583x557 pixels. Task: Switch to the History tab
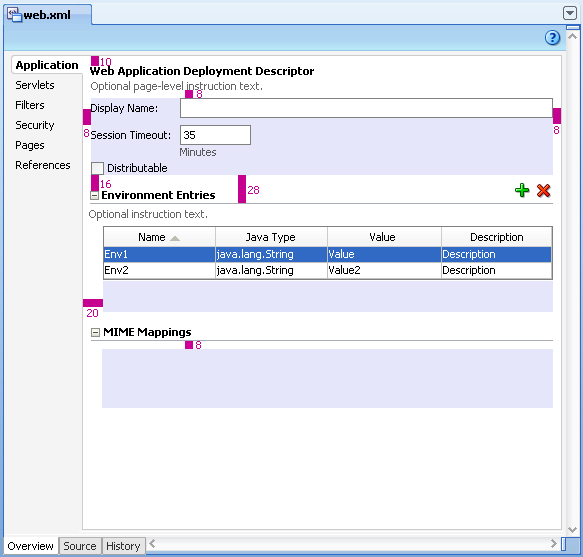pos(123,546)
